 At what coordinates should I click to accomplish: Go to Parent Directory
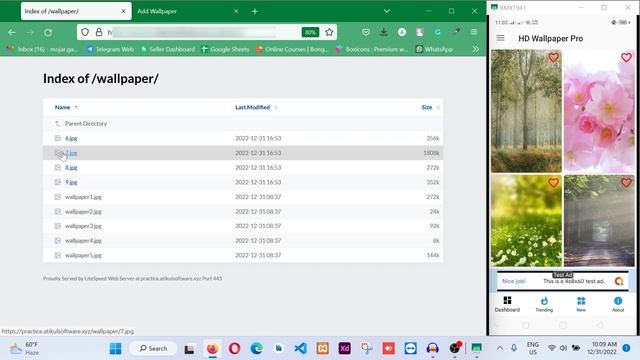coord(86,123)
